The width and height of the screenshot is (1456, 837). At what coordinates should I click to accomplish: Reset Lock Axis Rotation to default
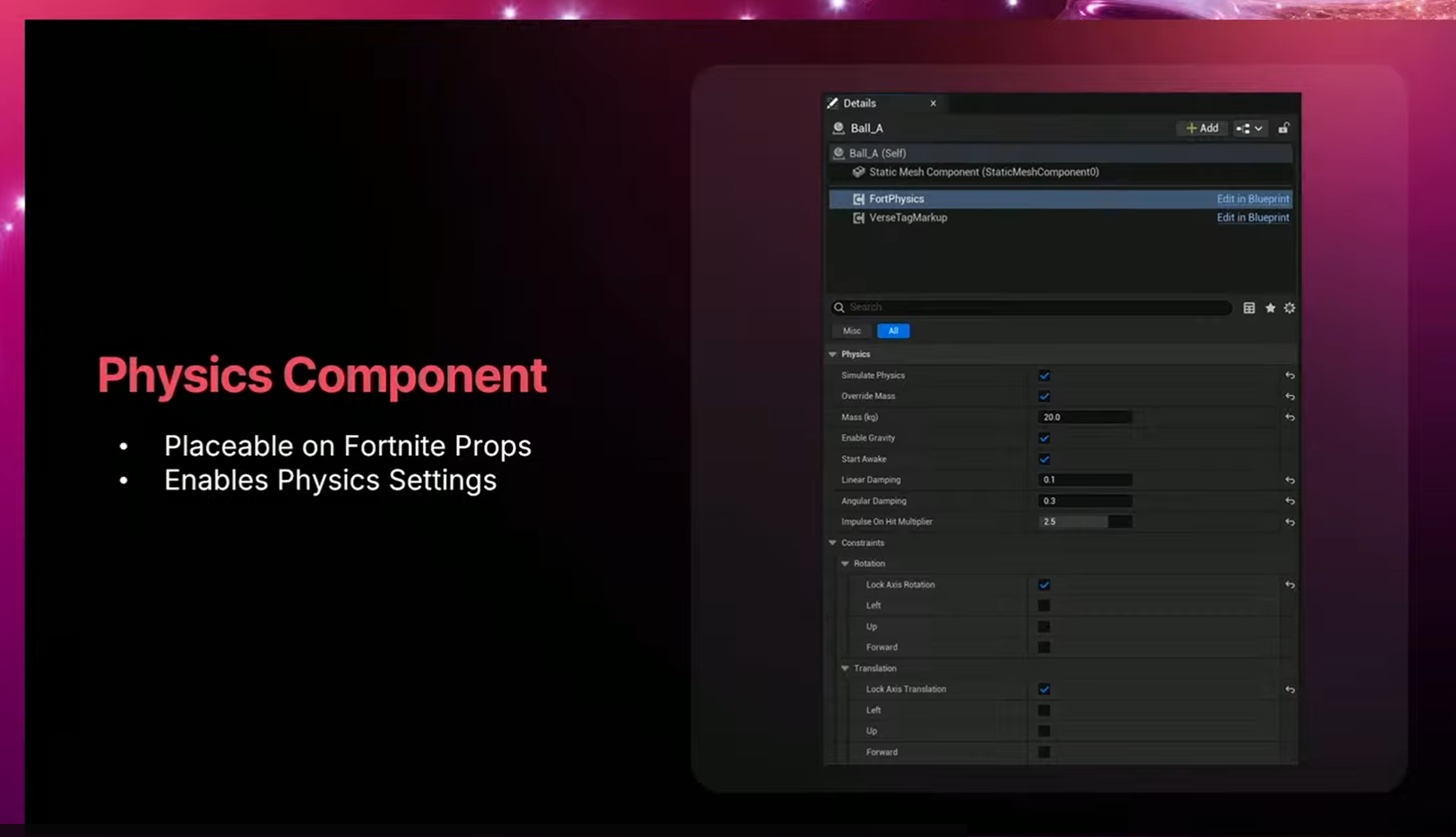click(1290, 585)
